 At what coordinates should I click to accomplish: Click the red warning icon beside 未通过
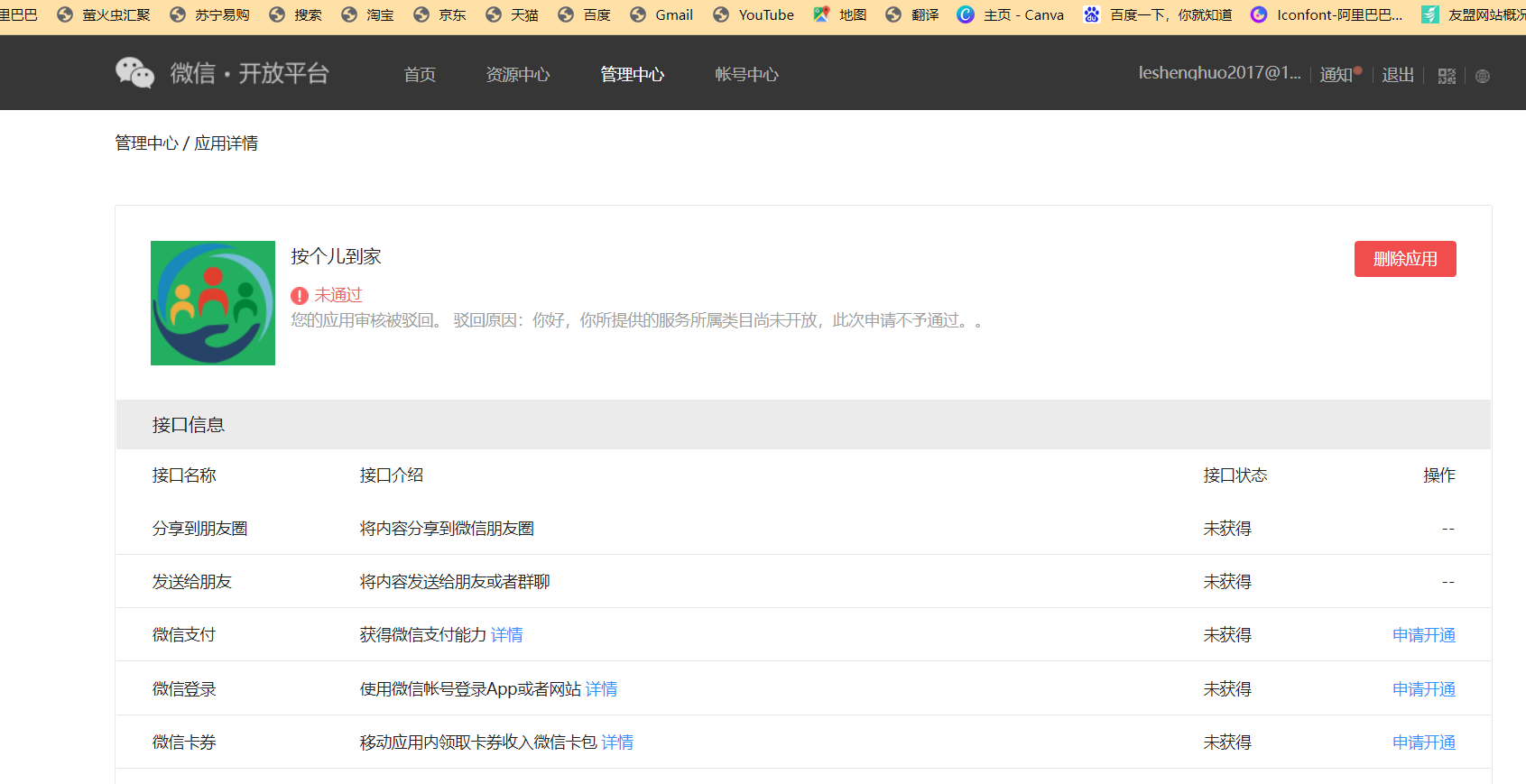point(300,296)
